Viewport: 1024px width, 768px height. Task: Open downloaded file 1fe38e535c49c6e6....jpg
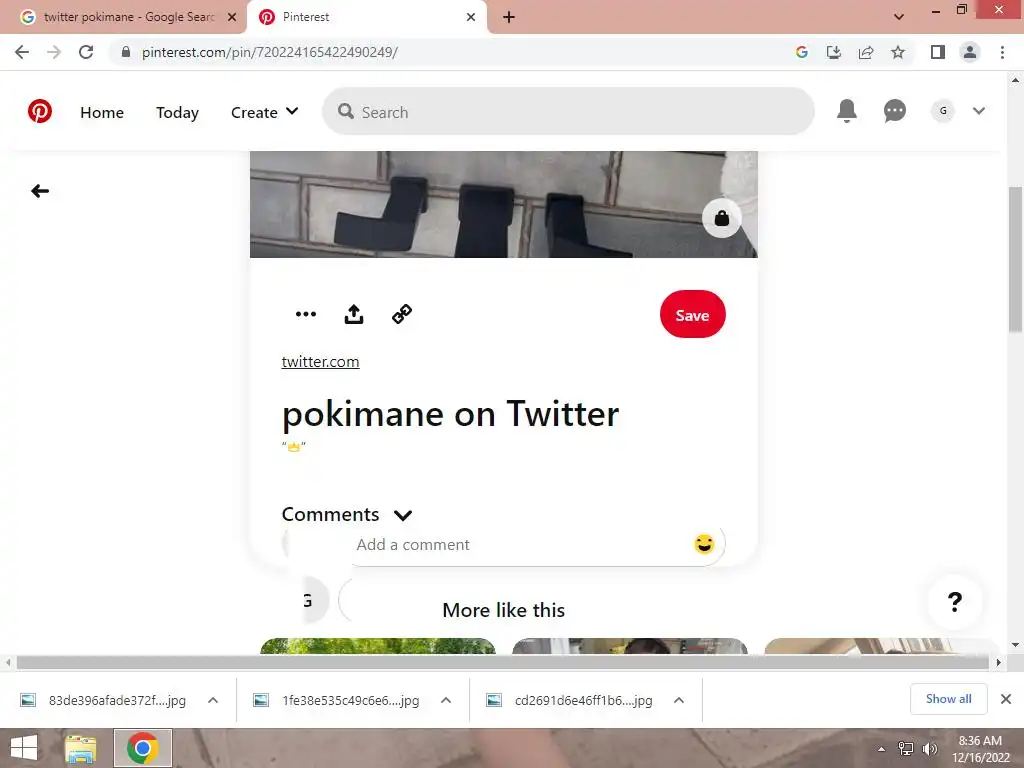point(336,701)
